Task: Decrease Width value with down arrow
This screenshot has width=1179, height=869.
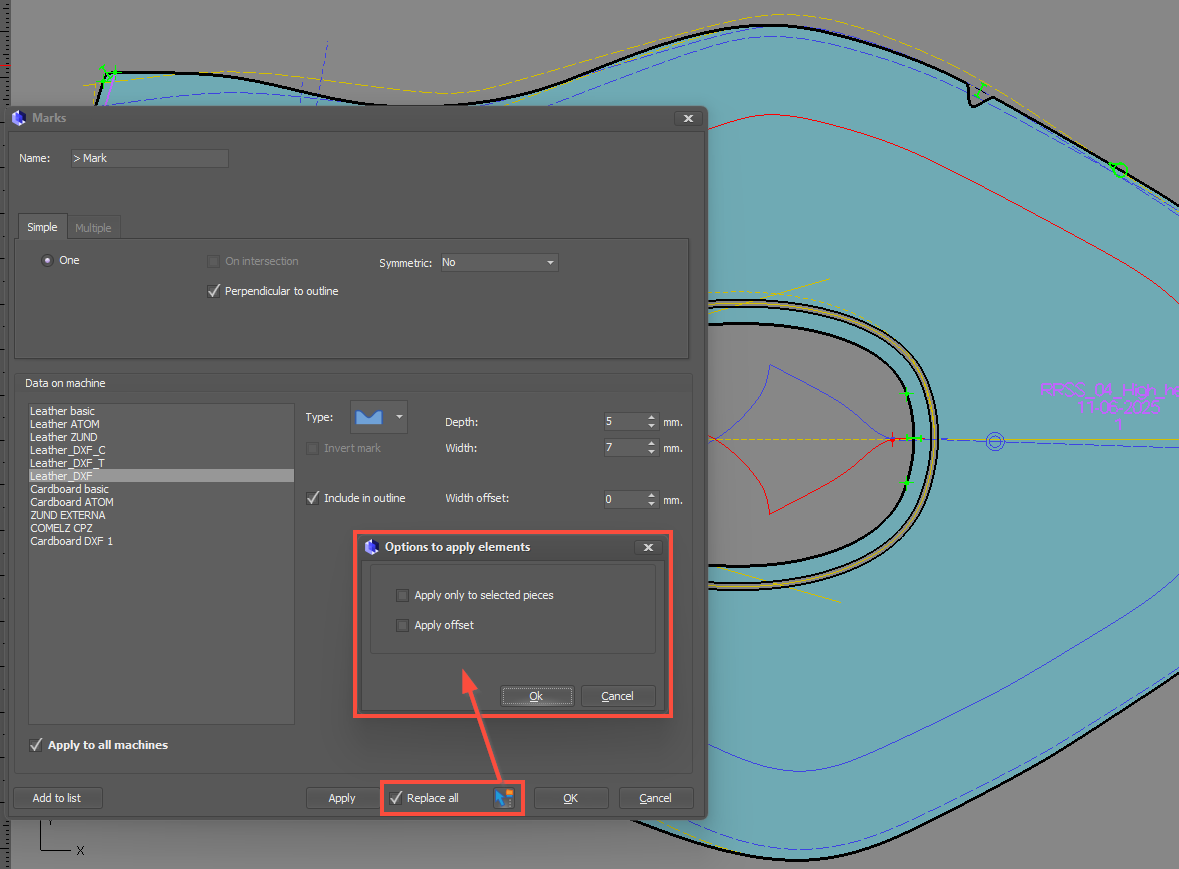Action: click(652, 453)
